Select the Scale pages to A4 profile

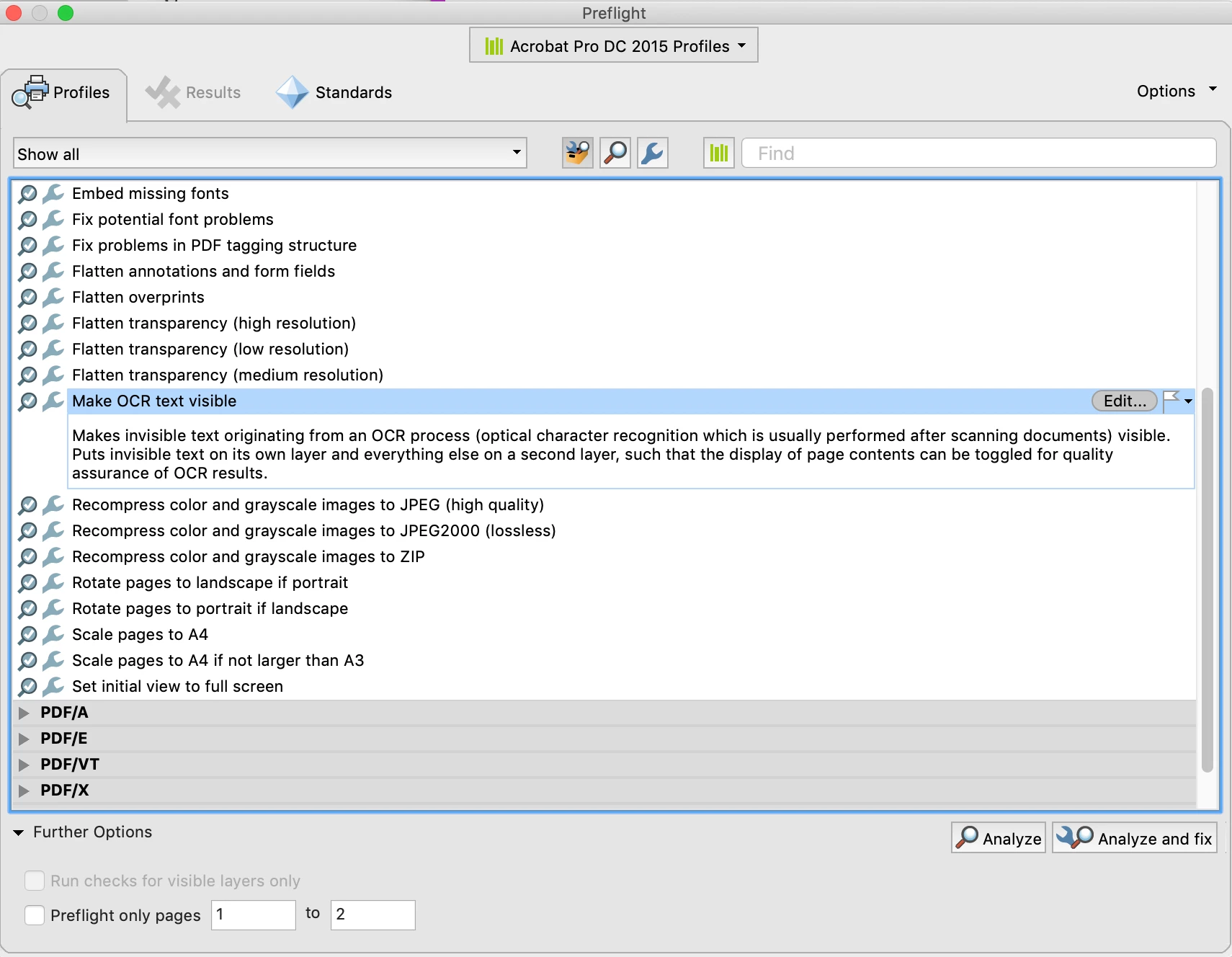(x=140, y=634)
